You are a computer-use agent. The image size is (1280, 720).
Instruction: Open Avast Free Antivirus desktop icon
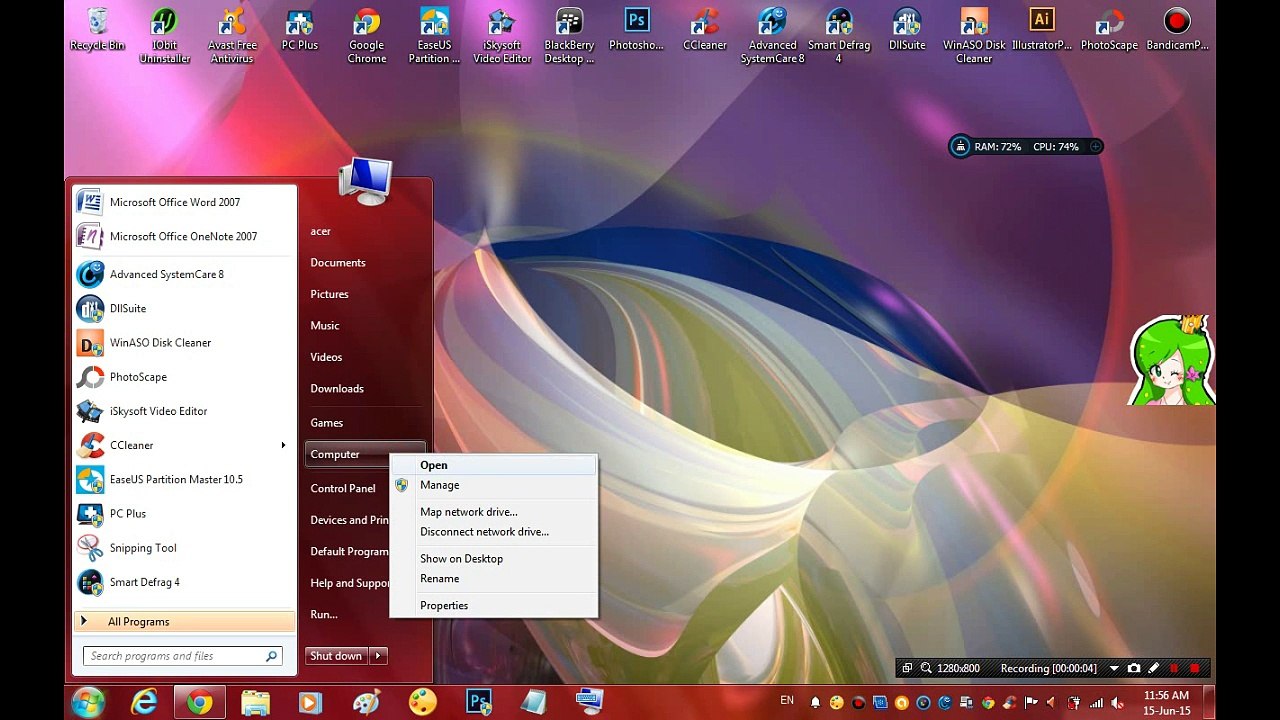(x=232, y=36)
